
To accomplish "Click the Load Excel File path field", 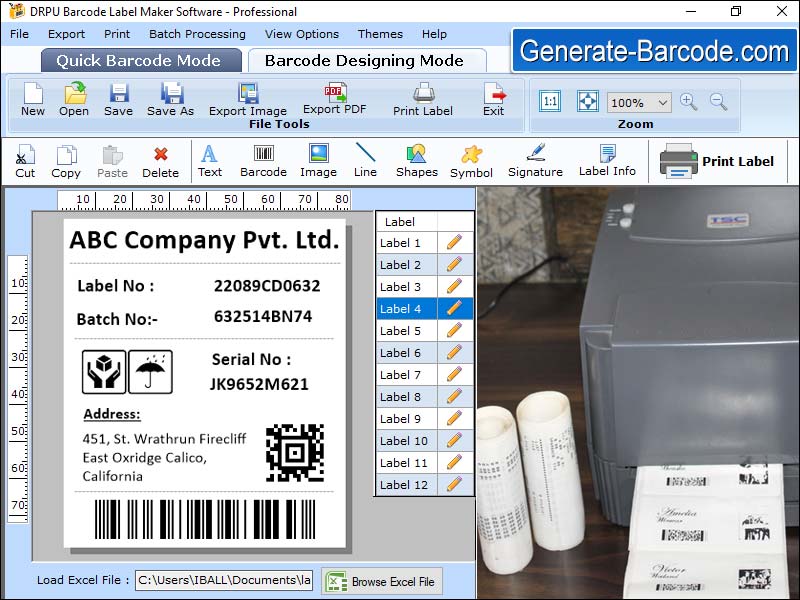I will 224,581.
